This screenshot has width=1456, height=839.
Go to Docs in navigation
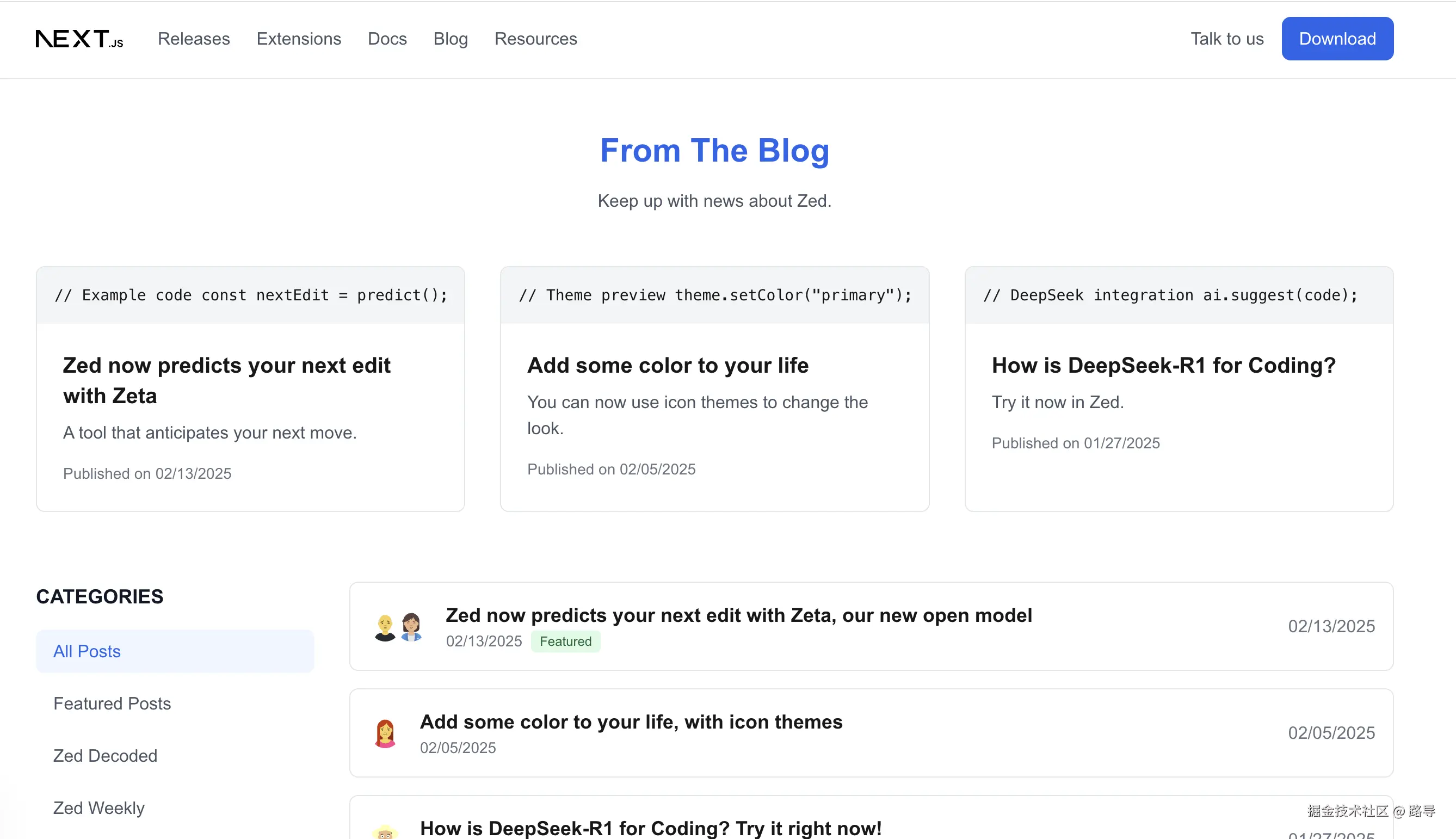(x=387, y=39)
